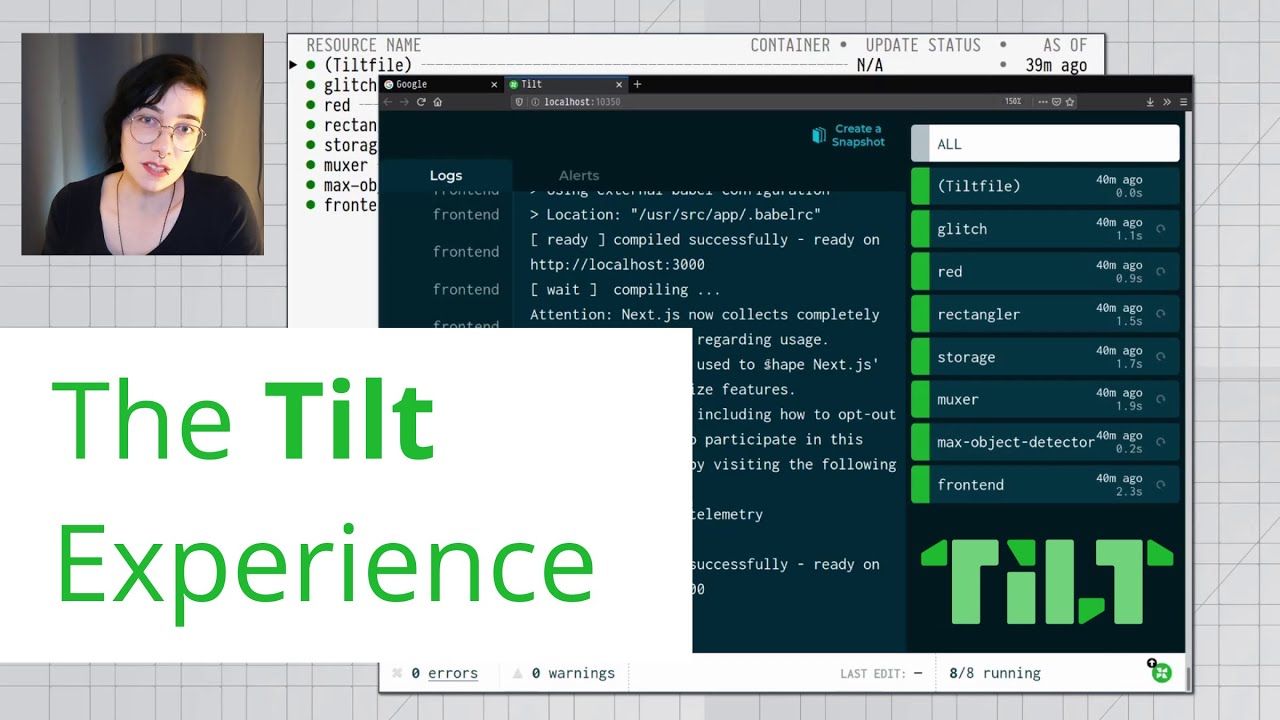Select ALL resources in sidebar

pyautogui.click(x=1045, y=144)
